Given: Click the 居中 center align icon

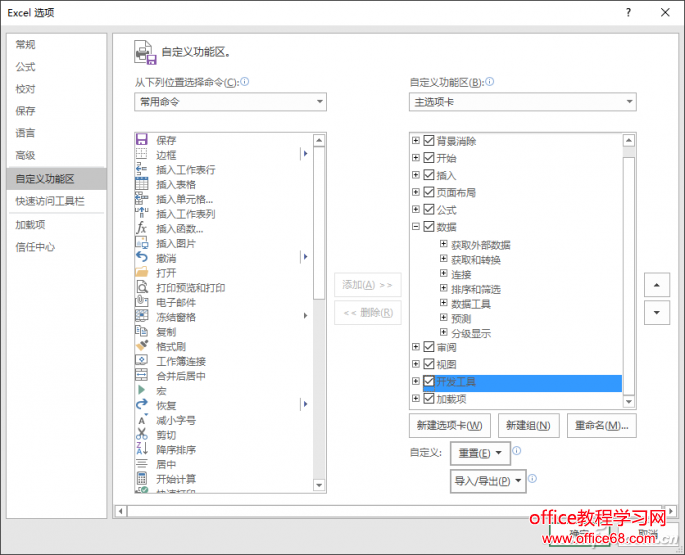Looking at the screenshot, I should pyautogui.click(x=142, y=463).
